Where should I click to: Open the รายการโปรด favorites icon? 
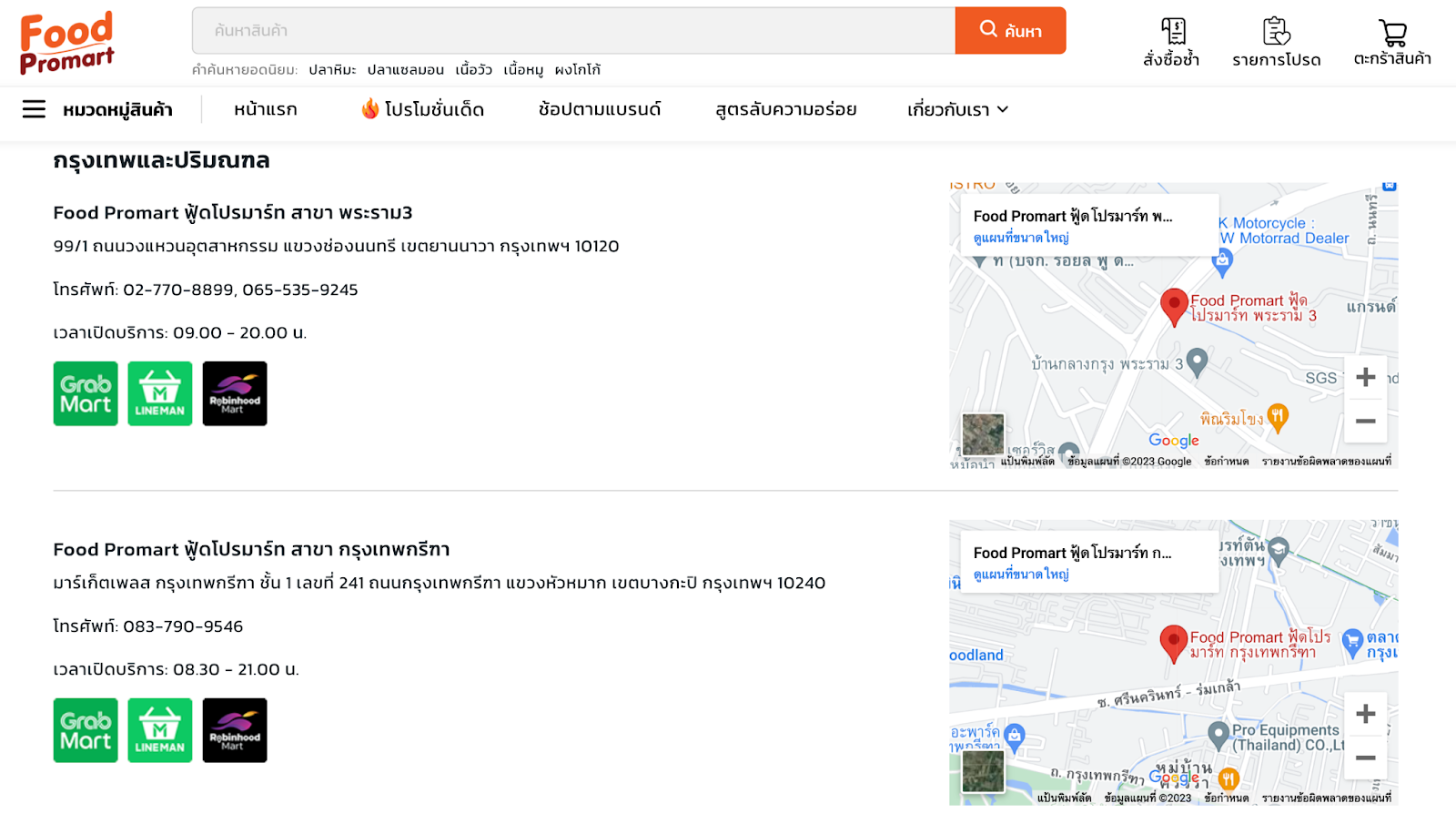1277,42
